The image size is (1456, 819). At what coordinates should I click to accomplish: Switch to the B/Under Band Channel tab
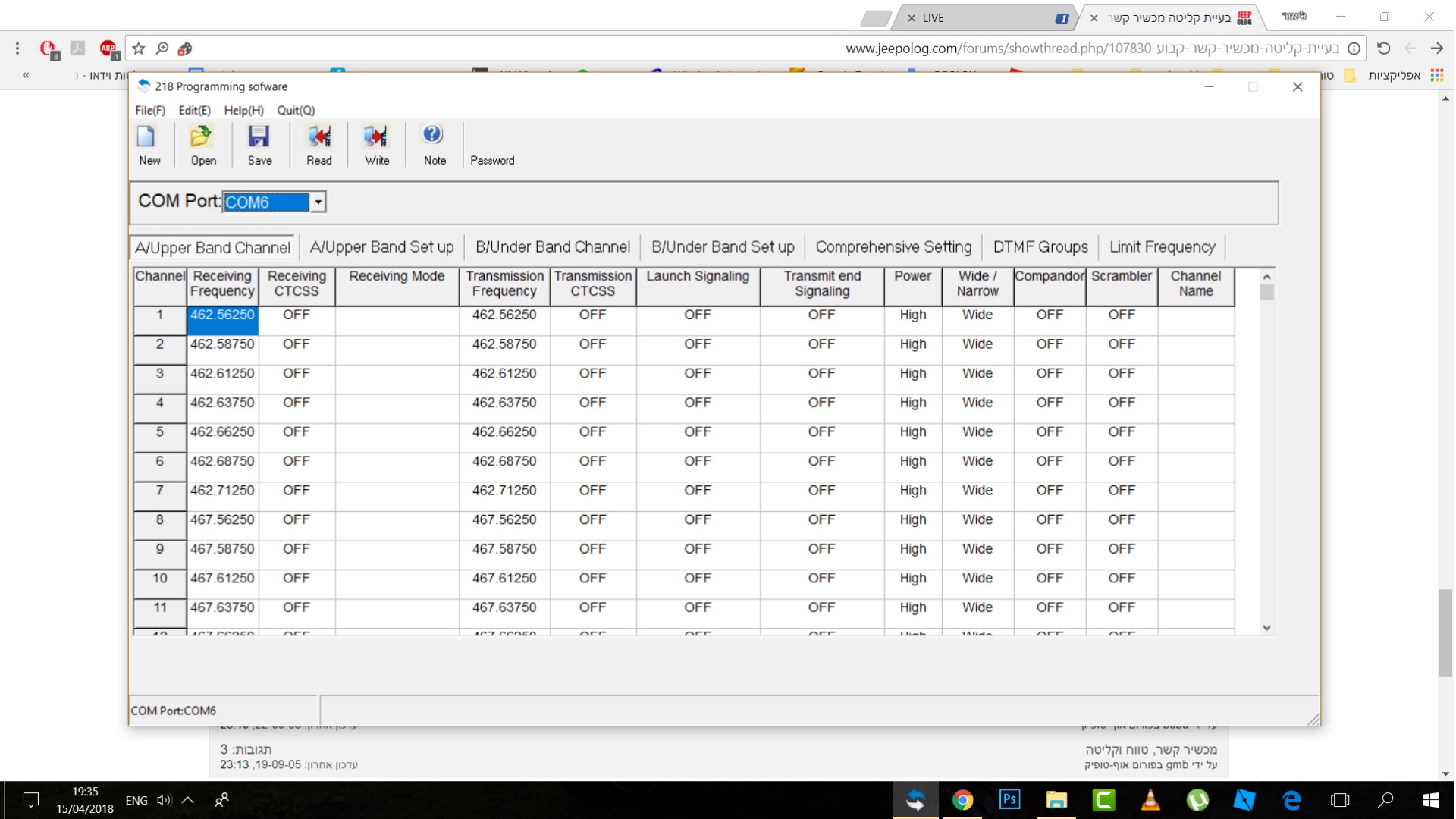click(552, 247)
